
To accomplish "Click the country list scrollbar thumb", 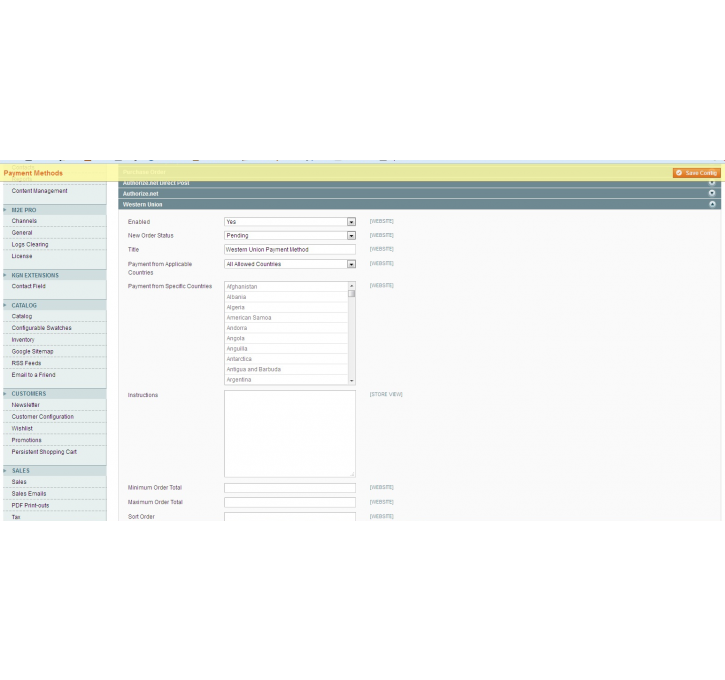I will (351, 294).
